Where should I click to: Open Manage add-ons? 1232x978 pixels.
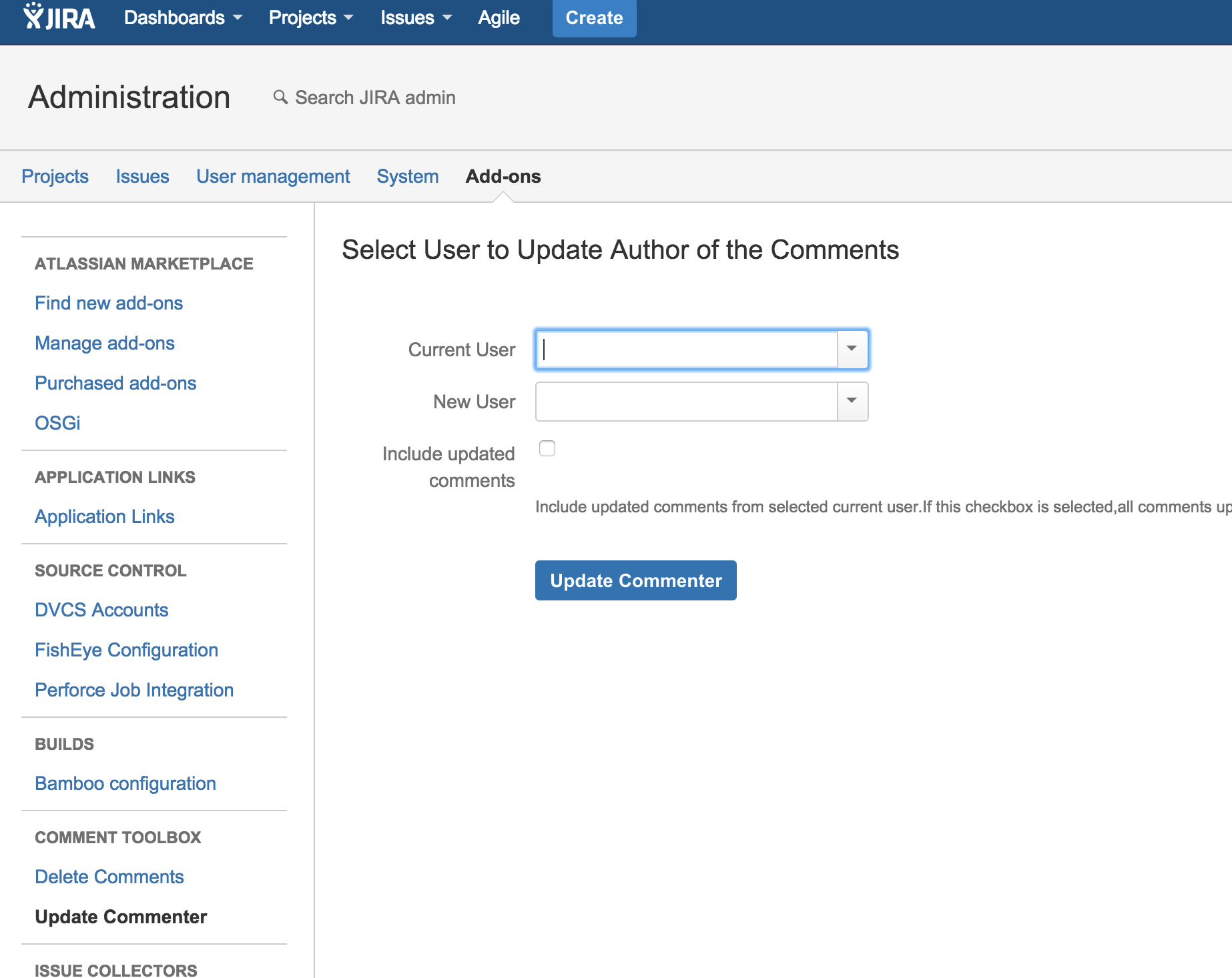tap(105, 343)
